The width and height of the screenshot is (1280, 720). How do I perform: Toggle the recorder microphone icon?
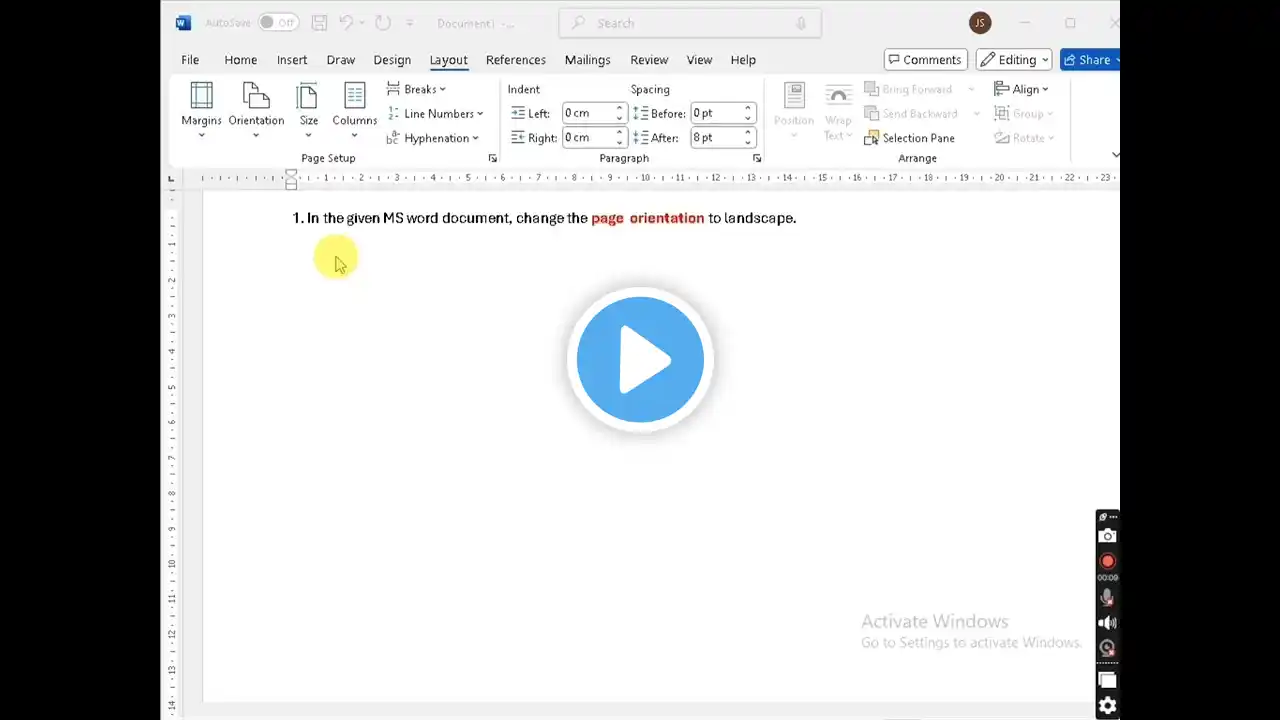click(1107, 597)
